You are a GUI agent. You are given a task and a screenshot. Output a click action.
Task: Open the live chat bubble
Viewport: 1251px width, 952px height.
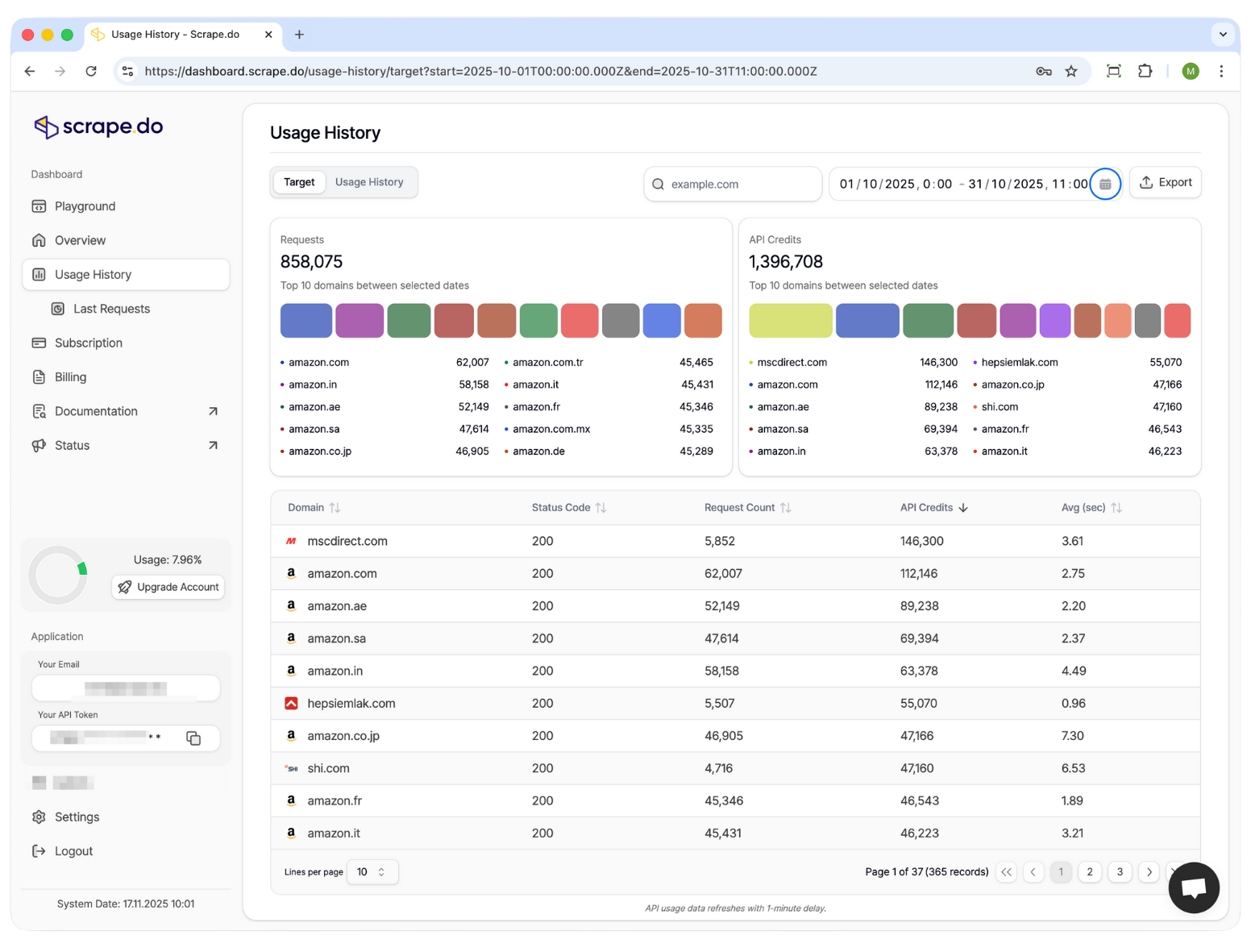point(1193,888)
